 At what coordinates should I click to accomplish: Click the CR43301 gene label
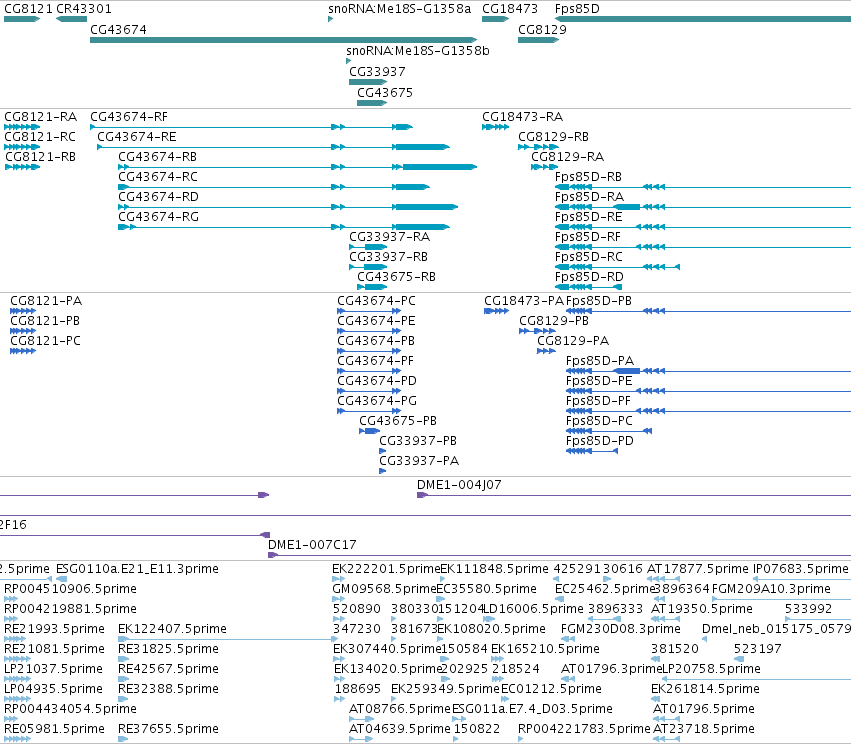(x=84, y=9)
